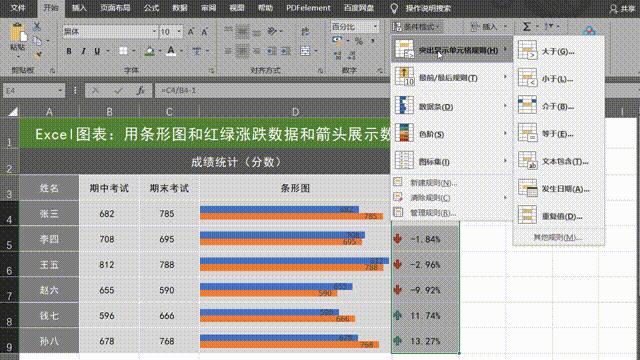
Task: Open the font size 10 dropdown
Action: [179, 31]
